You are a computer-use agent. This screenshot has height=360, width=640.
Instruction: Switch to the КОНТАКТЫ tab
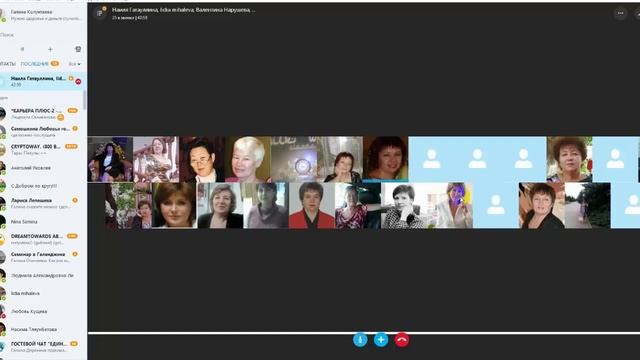(x=7, y=64)
